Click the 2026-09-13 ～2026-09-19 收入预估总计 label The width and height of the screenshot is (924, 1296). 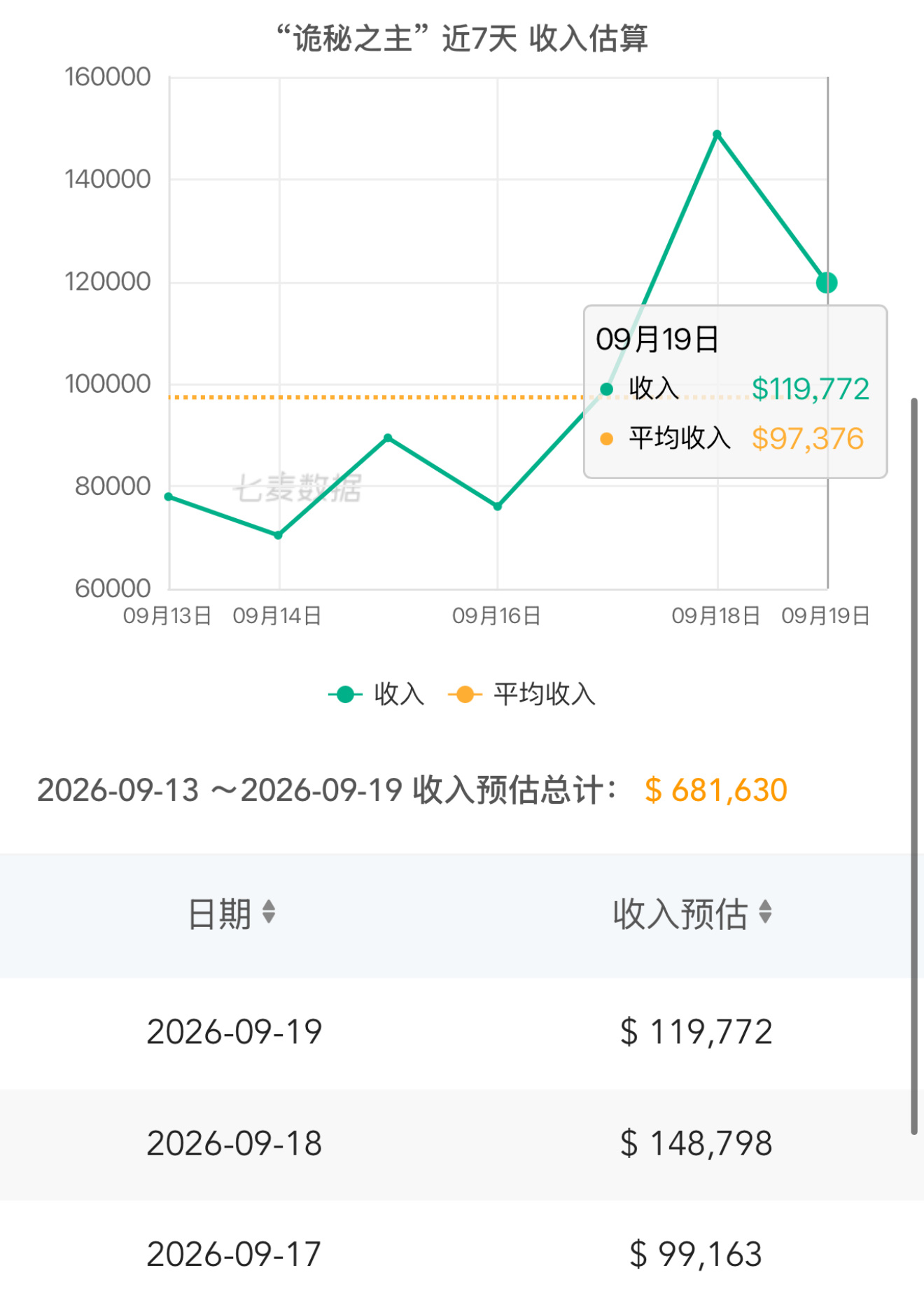pos(327,790)
